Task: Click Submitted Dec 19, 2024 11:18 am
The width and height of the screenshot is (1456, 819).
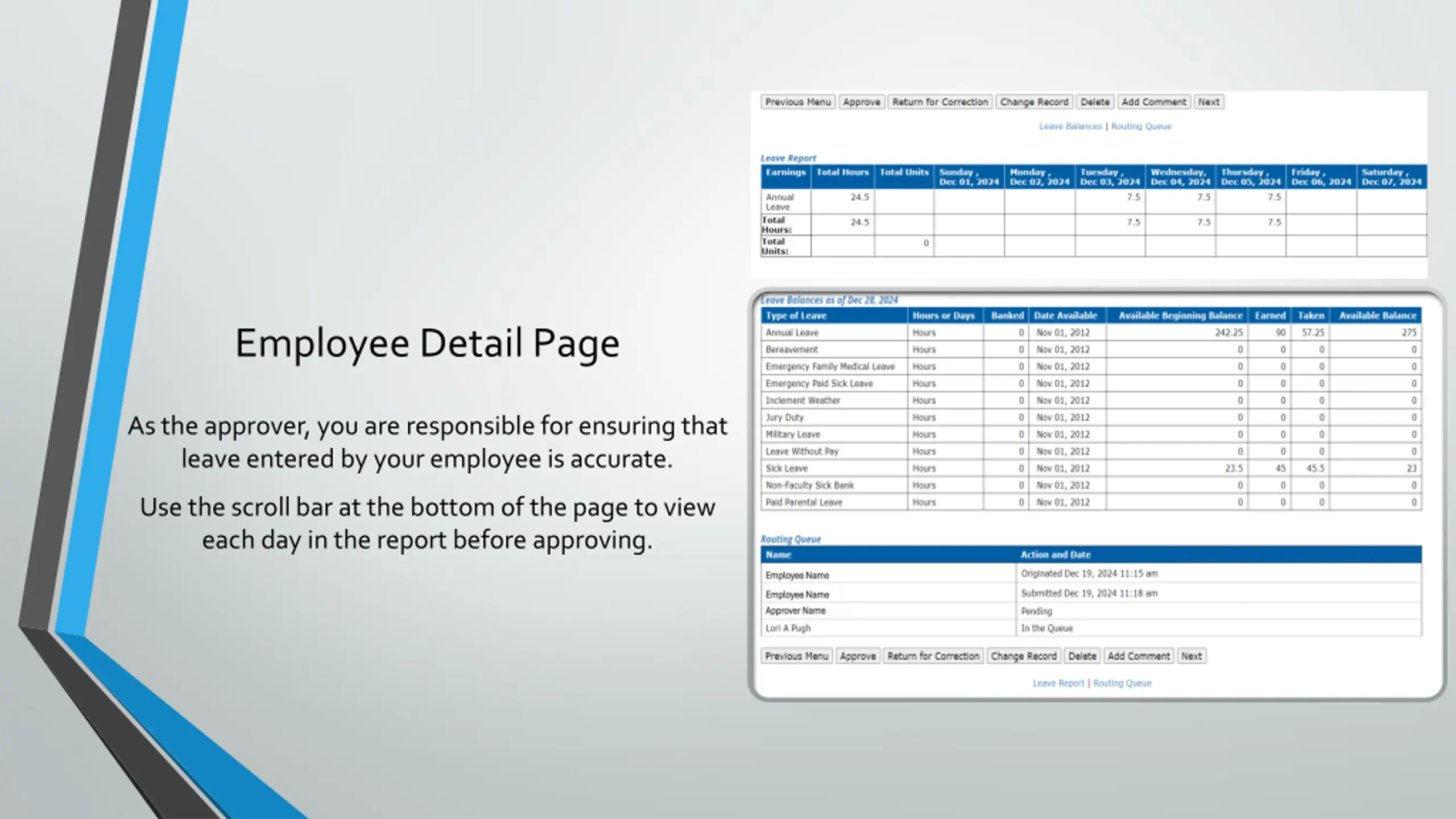Action: click(x=1089, y=593)
